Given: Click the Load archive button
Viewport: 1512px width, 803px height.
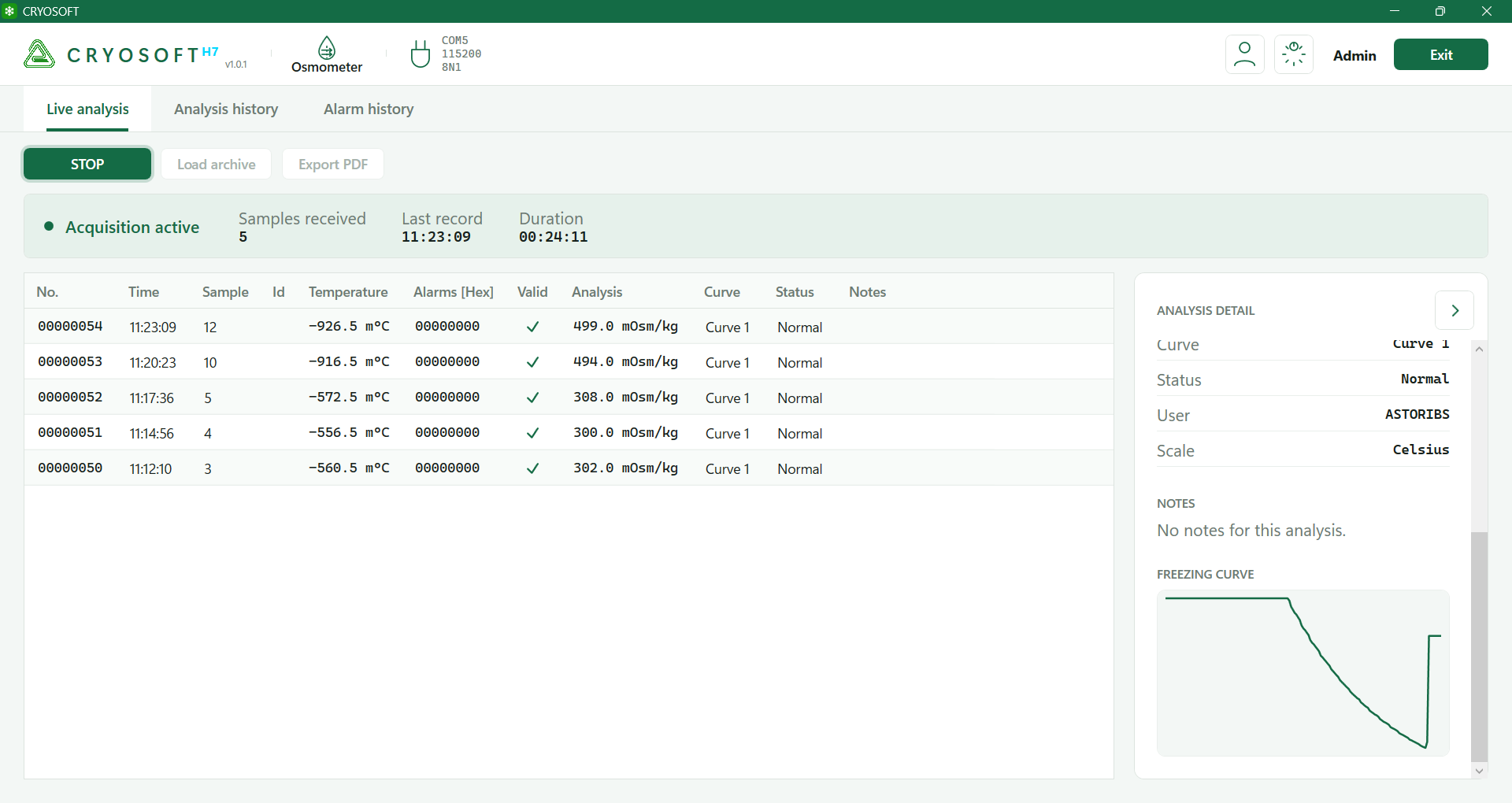Looking at the screenshot, I should point(217,164).
